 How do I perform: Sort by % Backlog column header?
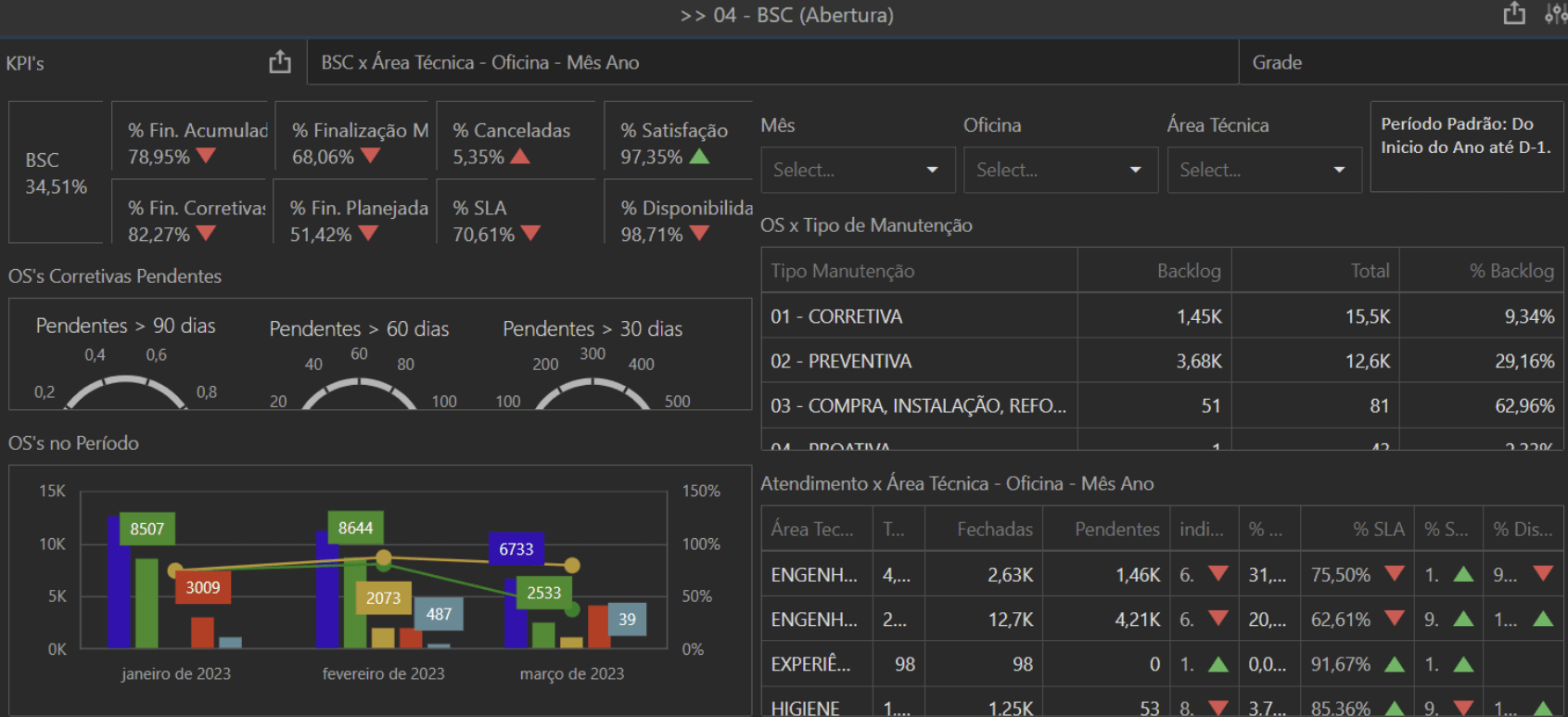(x=1482, y=271)
